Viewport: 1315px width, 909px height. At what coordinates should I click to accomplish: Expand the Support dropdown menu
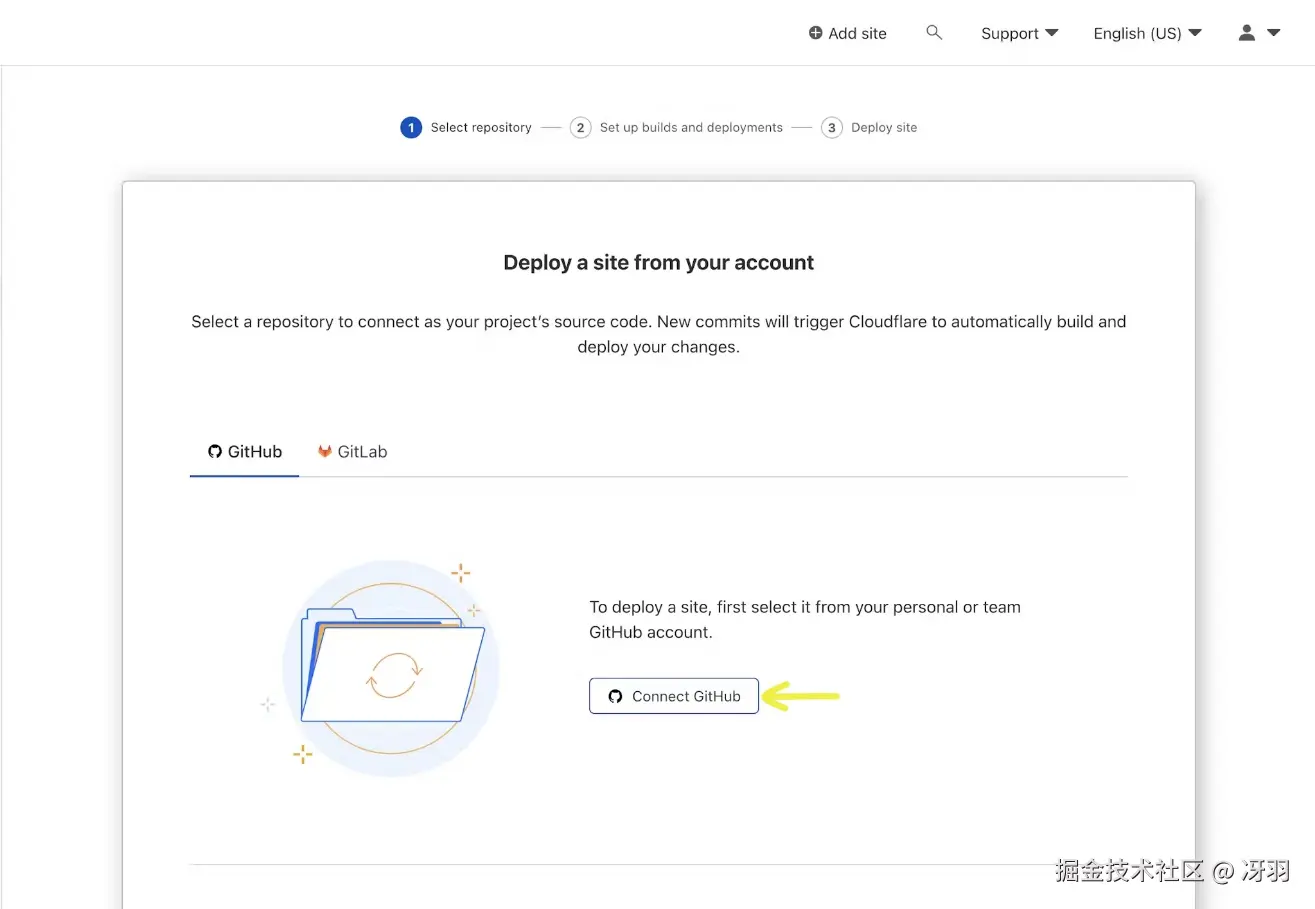click(x=1019, y=33)
